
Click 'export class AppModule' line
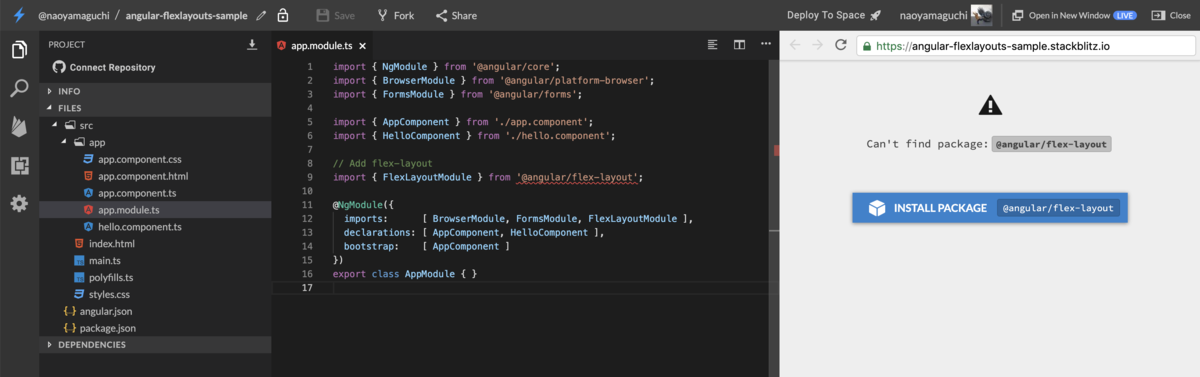(405, 273)
